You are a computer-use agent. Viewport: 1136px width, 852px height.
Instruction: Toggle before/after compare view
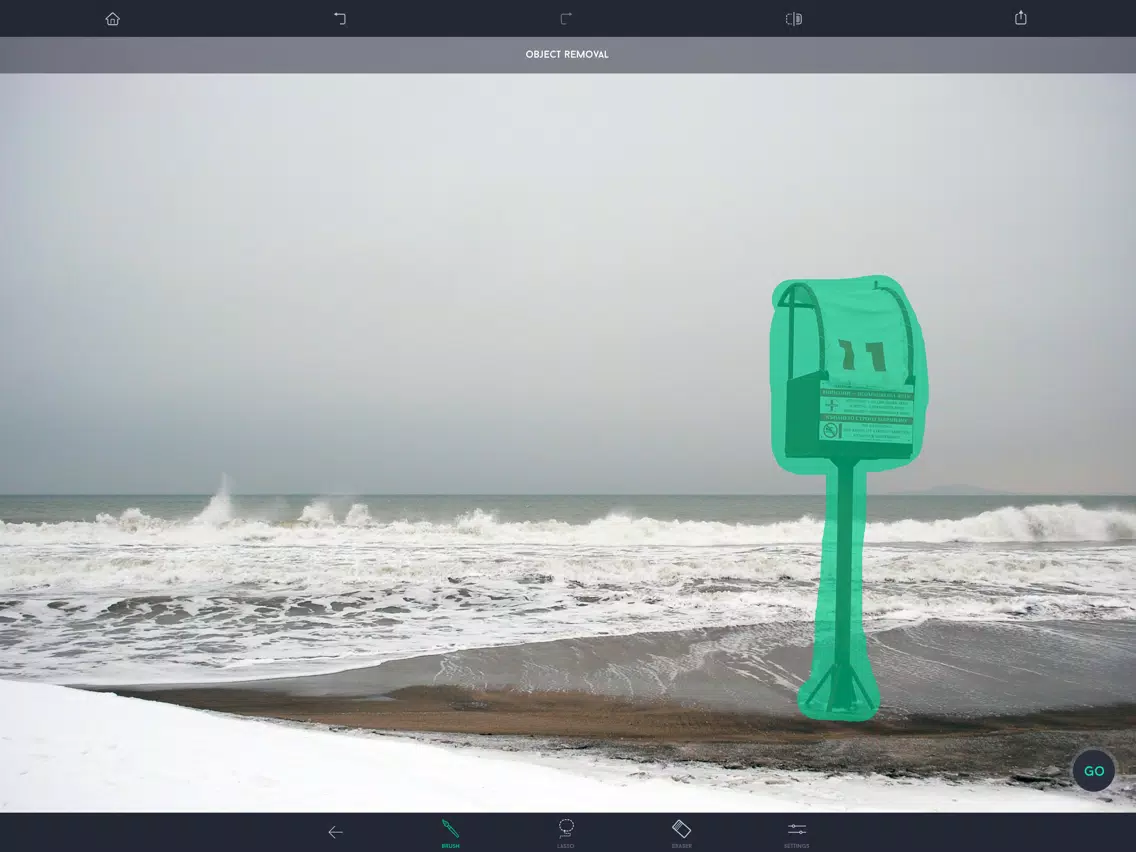(793, 19)
